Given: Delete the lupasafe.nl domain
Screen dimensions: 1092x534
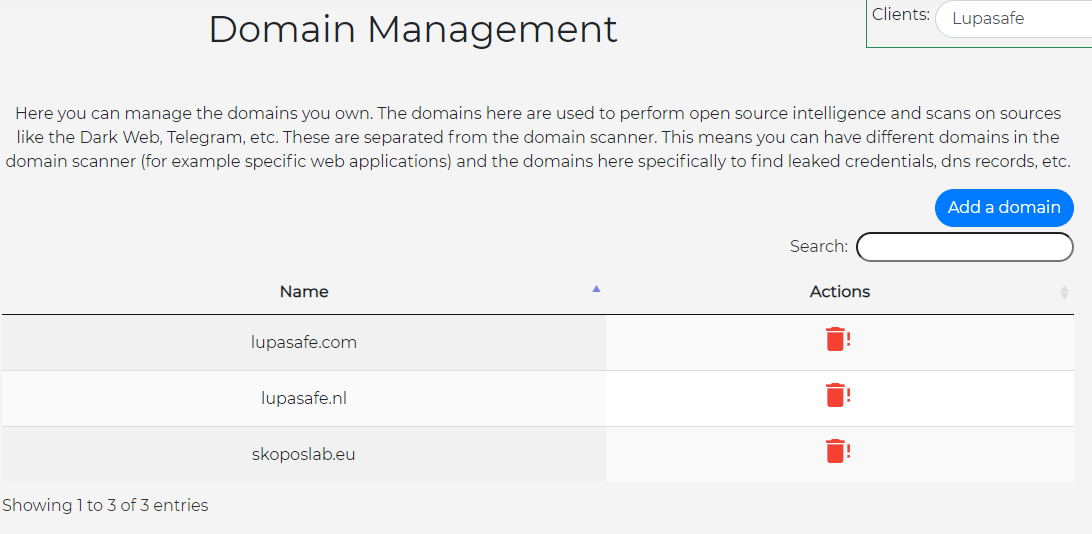Looking at the screenshot, I should coord(838,395).
